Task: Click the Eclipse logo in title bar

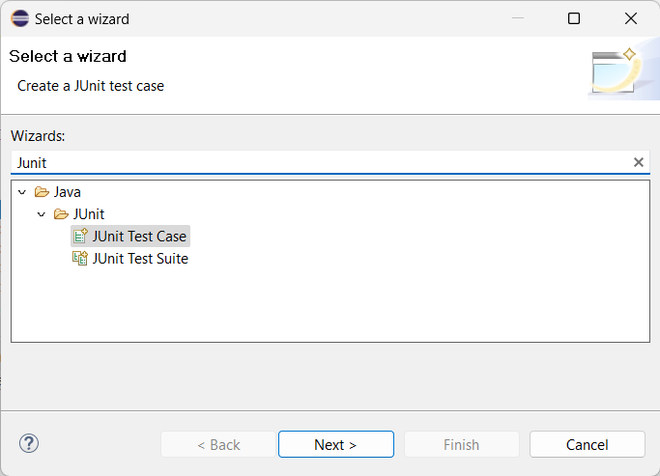Action: pos(20,18)
